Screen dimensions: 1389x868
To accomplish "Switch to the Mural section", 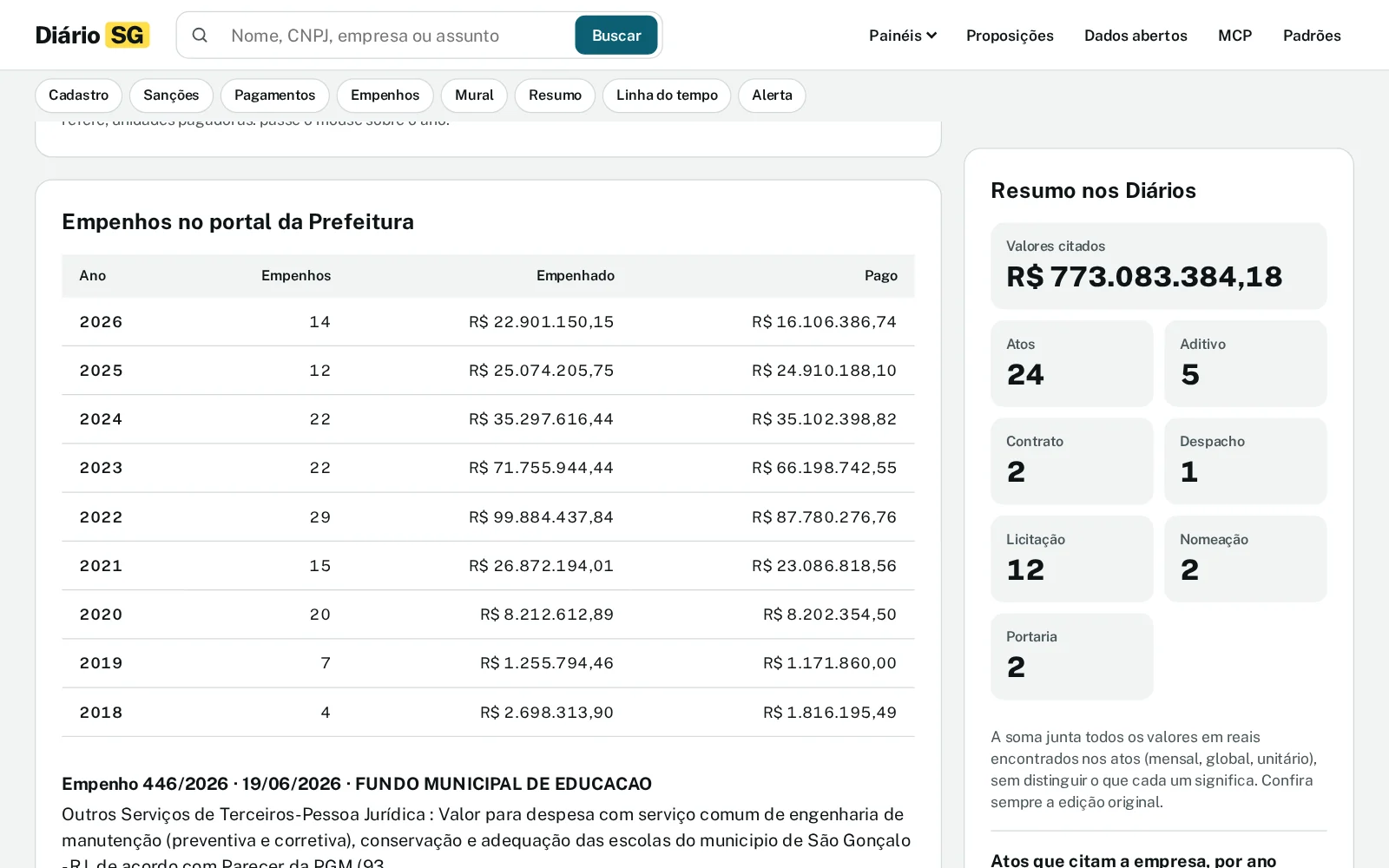I will click(x=474, y=95).
